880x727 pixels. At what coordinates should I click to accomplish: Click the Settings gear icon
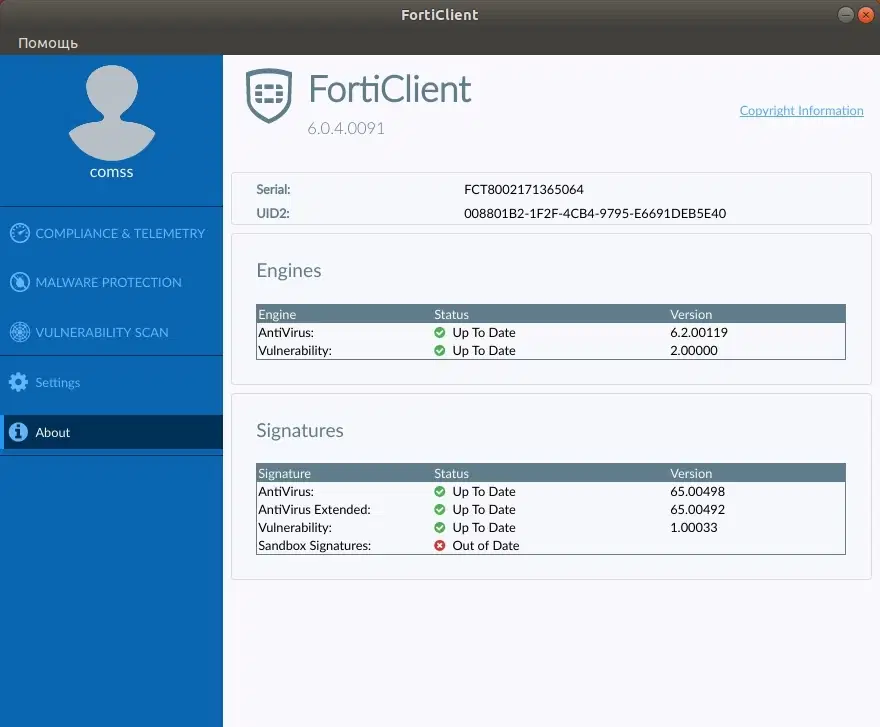click(19, 382)
